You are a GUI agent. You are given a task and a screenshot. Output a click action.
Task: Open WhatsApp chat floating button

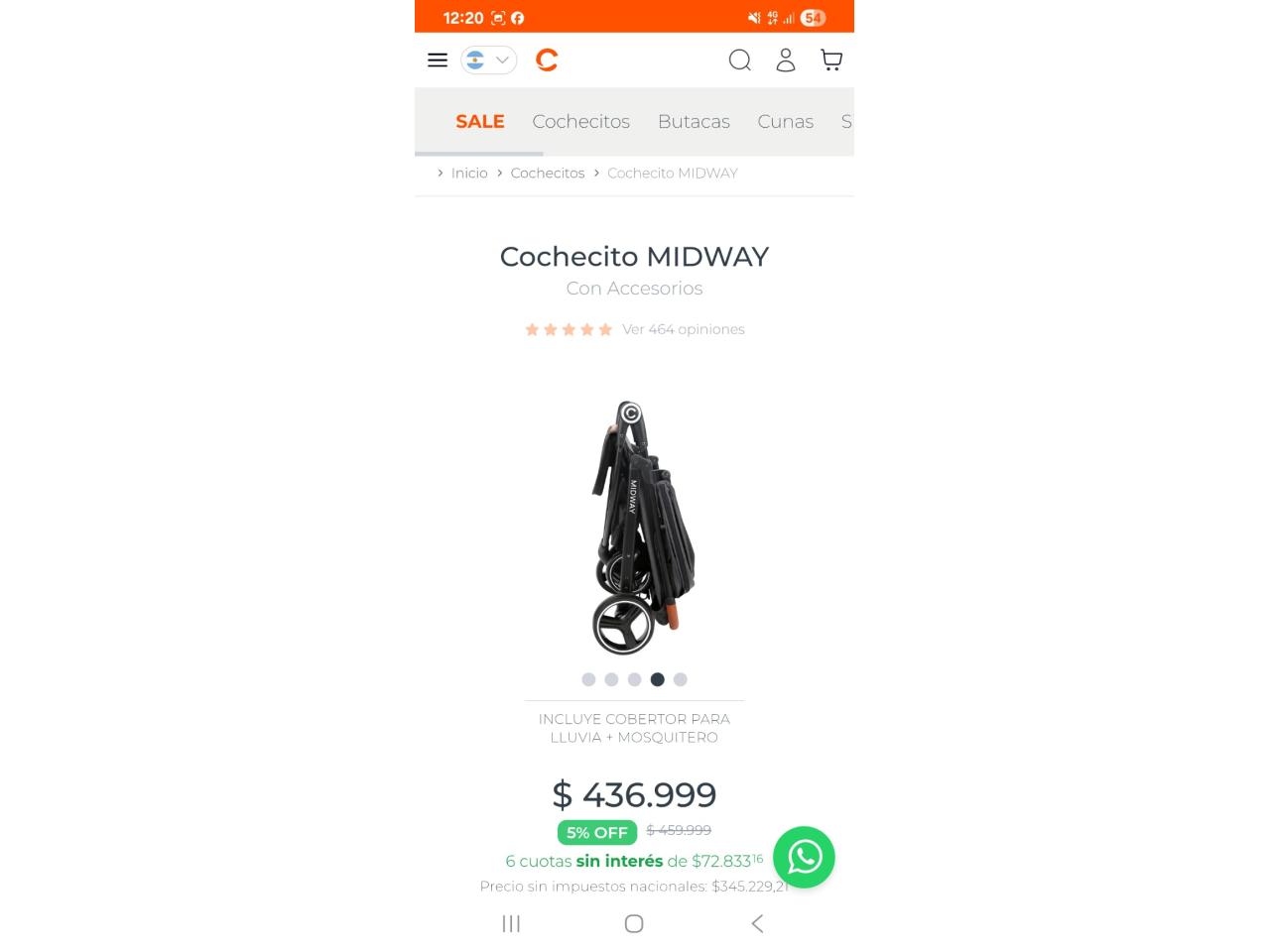(804, 857)
